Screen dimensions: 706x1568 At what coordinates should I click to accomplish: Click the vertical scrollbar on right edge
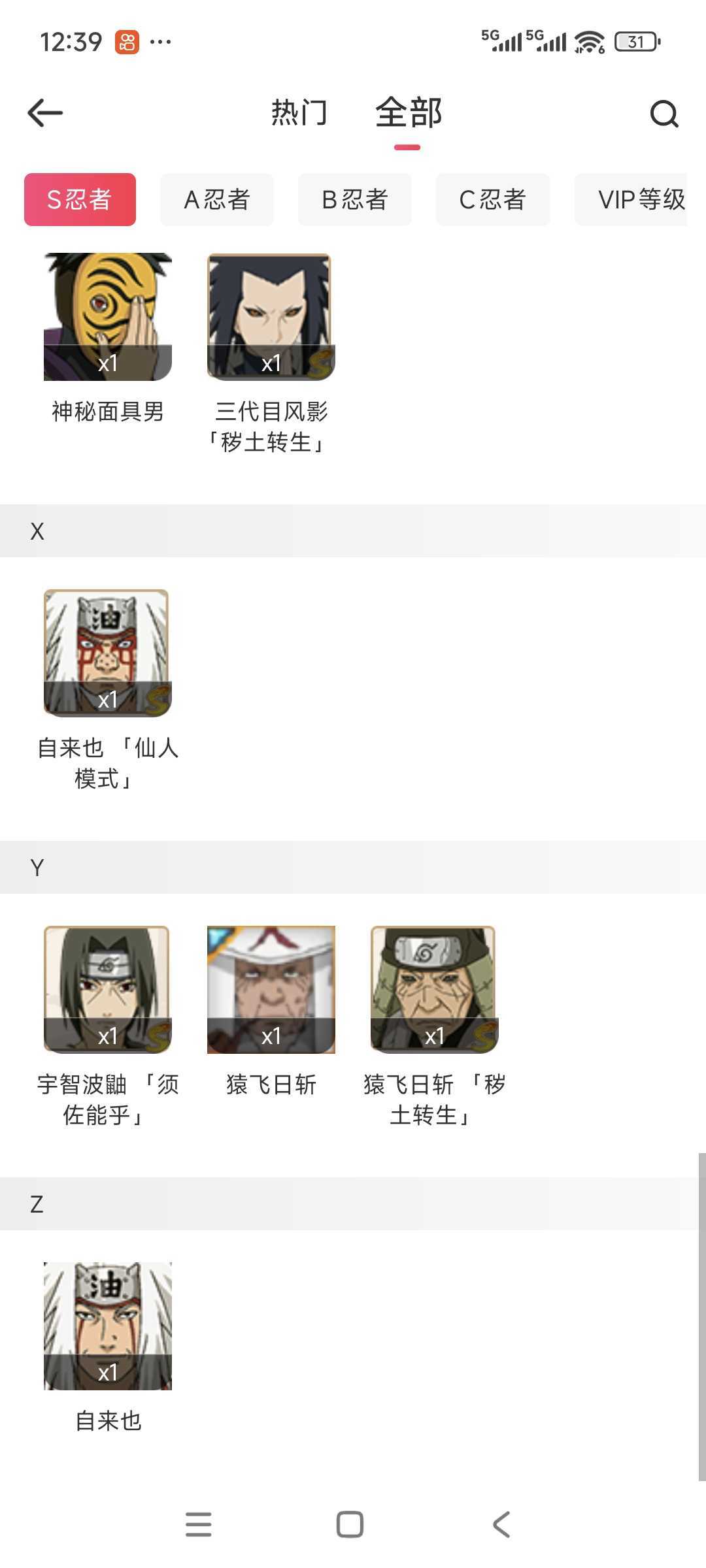701,1316
